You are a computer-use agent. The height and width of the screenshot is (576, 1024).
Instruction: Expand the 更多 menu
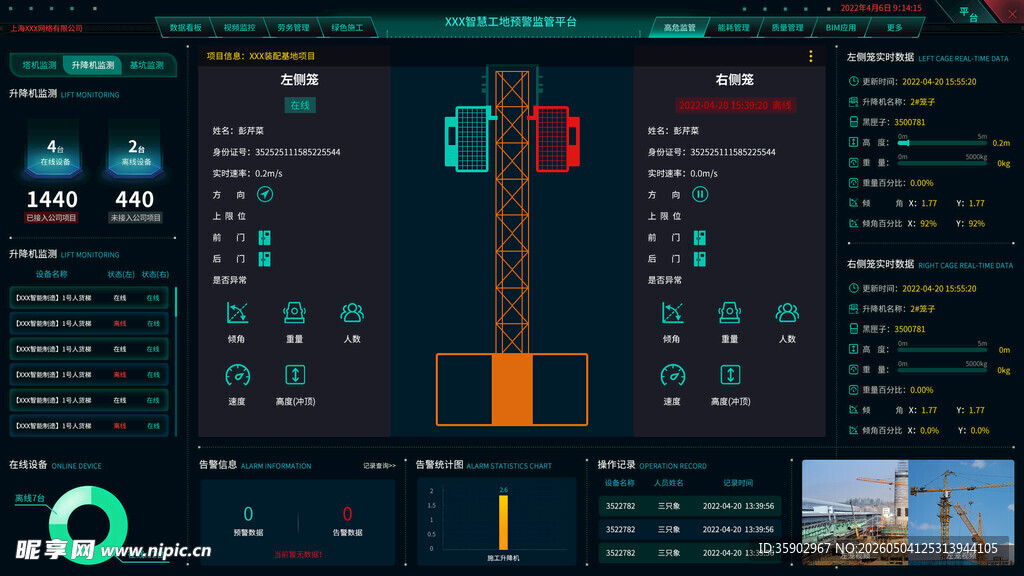pos(895,27)
